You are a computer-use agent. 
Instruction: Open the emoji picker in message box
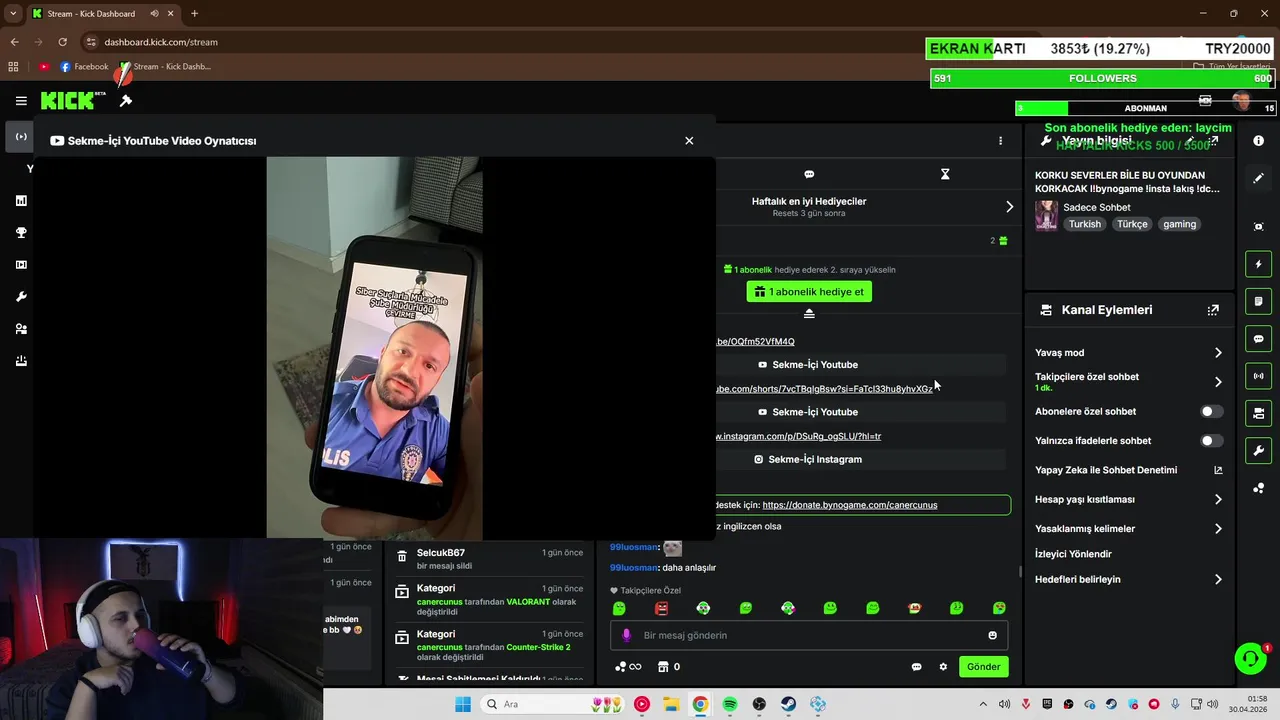(x=992, y=635)
